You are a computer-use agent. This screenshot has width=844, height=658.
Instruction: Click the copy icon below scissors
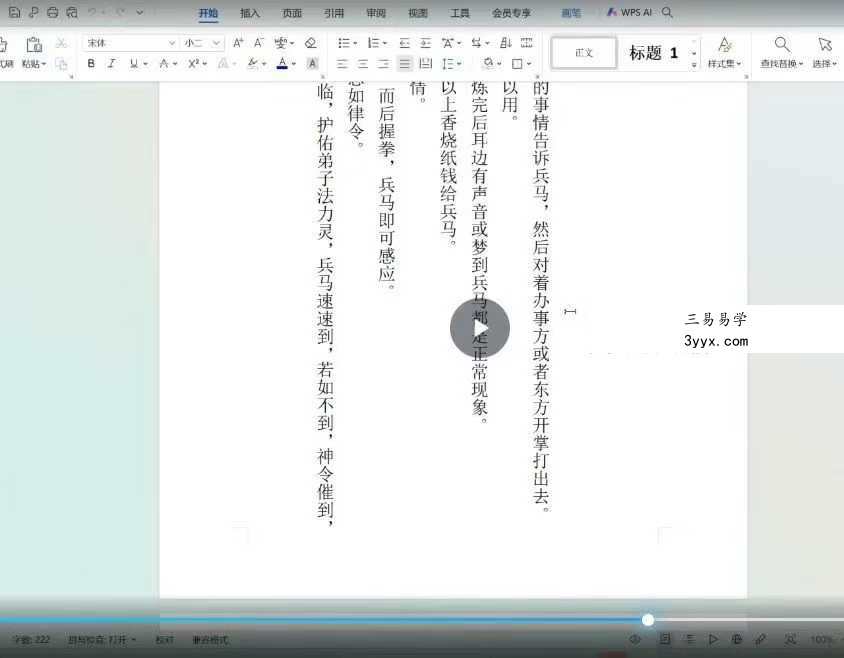tap(61, 64)
